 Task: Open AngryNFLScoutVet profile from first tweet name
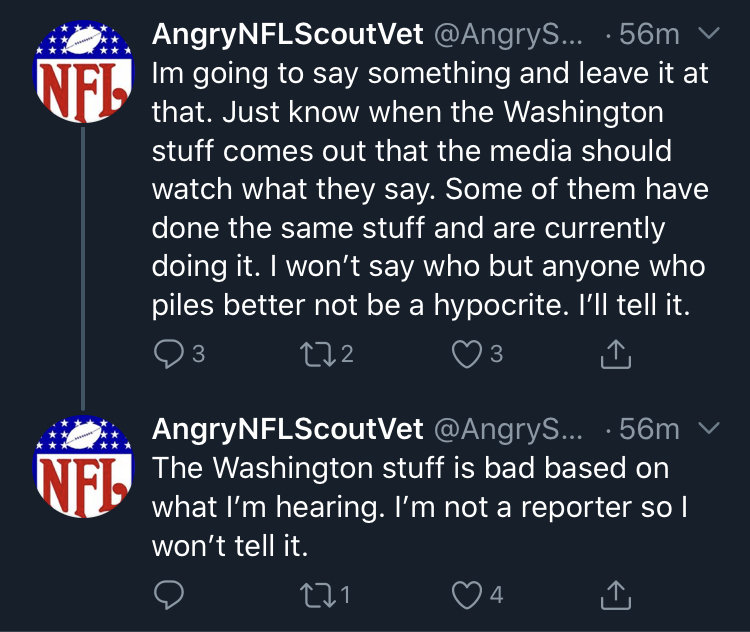(x=287, y=34)
